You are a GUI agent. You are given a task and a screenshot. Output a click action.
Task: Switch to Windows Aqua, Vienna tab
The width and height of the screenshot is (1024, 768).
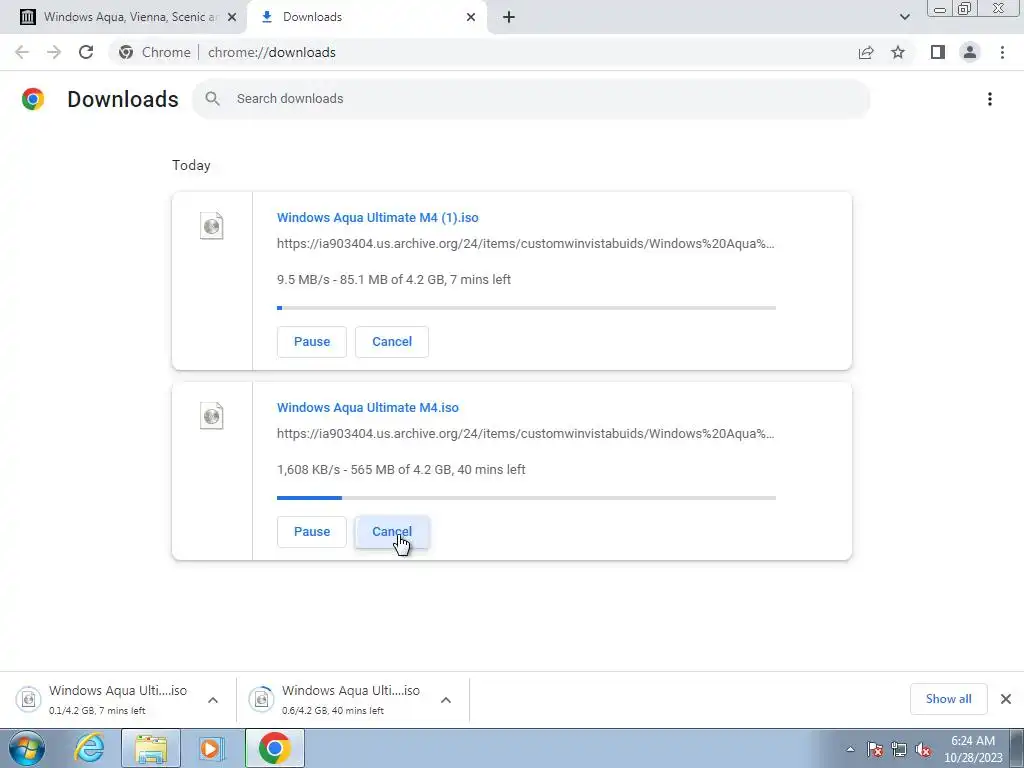(124, 17)
